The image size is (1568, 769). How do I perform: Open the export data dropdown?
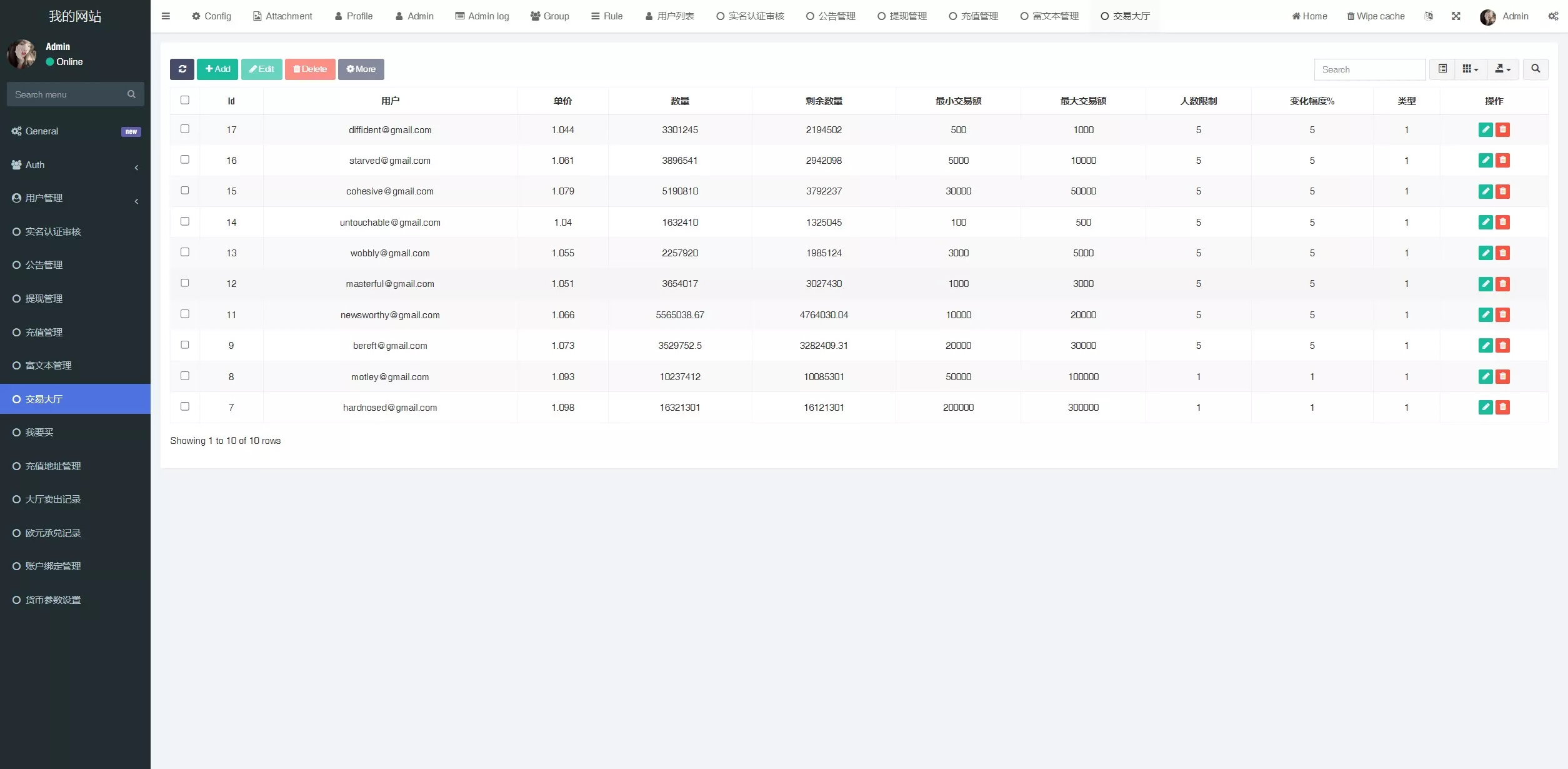point(1503,69)
